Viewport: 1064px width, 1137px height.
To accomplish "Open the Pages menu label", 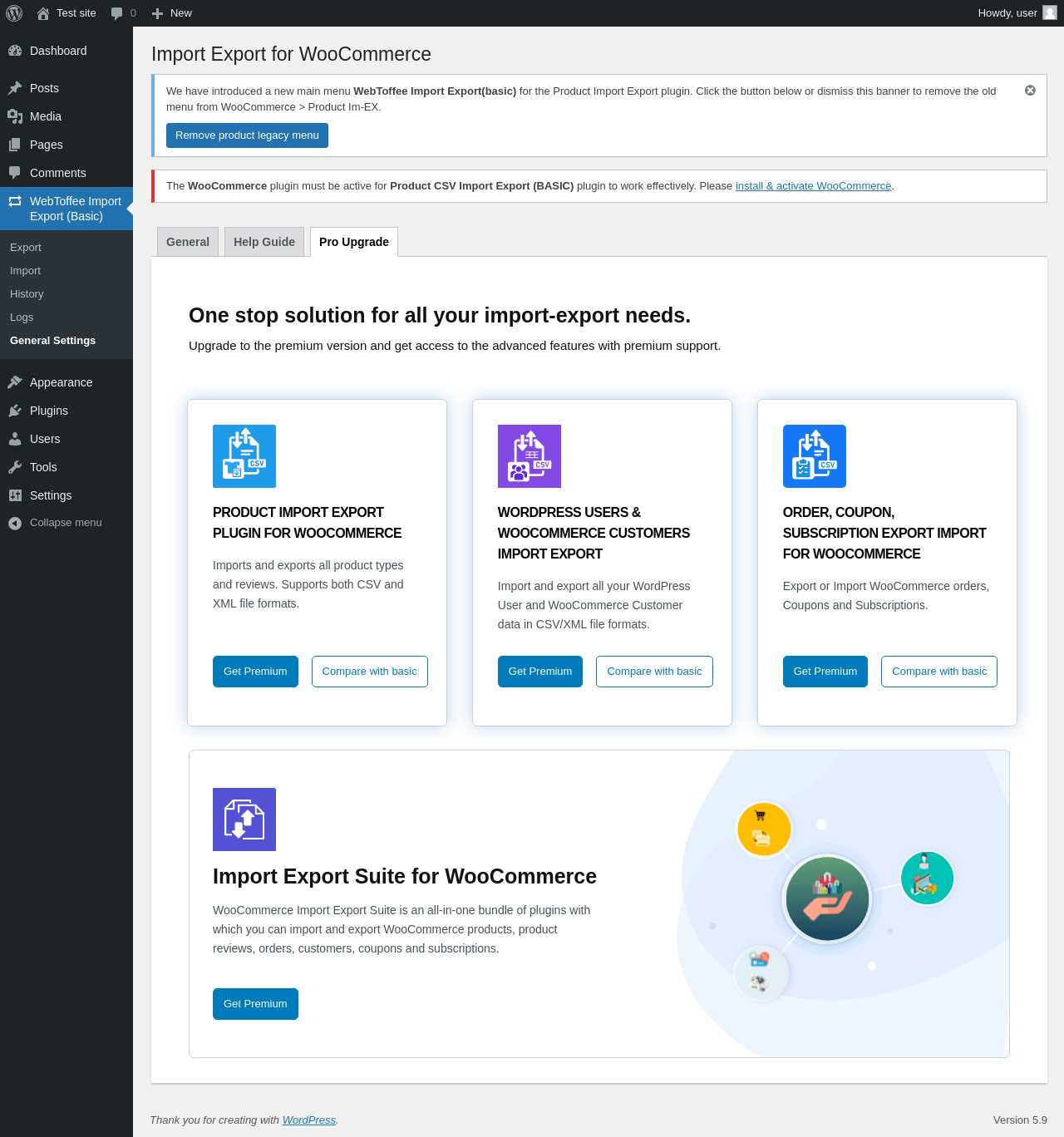I will click(x=47, y=145).
